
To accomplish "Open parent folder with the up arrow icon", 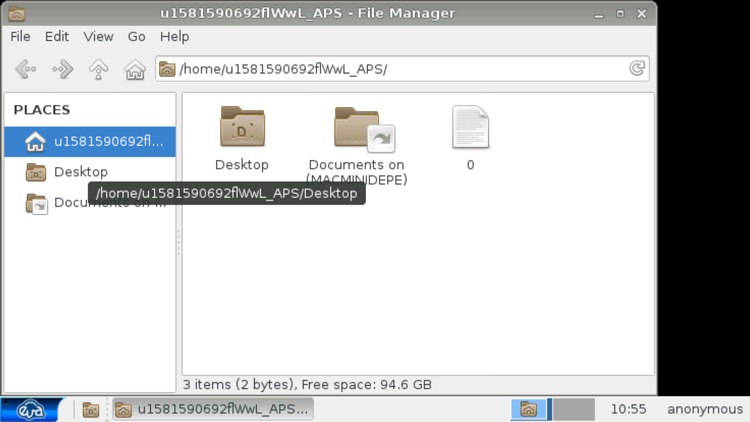I will click(x=99, y=69).
